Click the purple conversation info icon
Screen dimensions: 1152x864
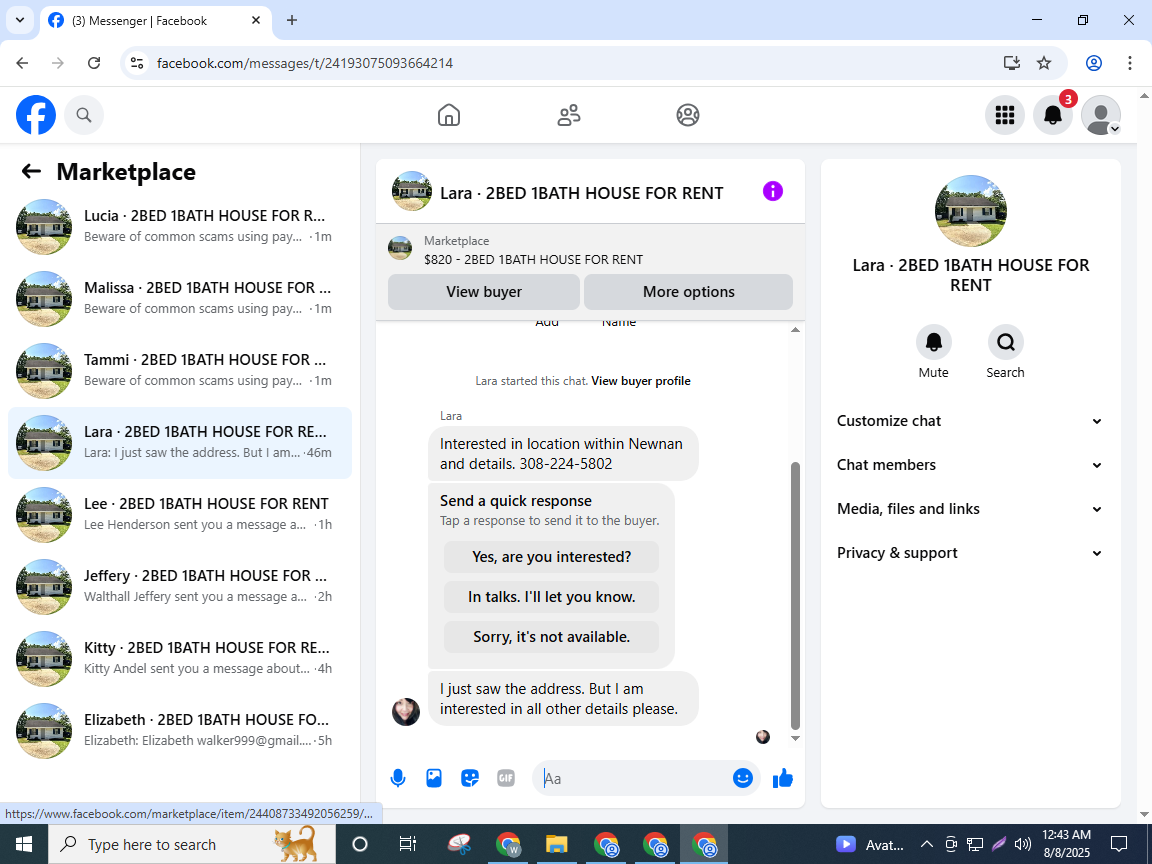(x=772, y=191)
